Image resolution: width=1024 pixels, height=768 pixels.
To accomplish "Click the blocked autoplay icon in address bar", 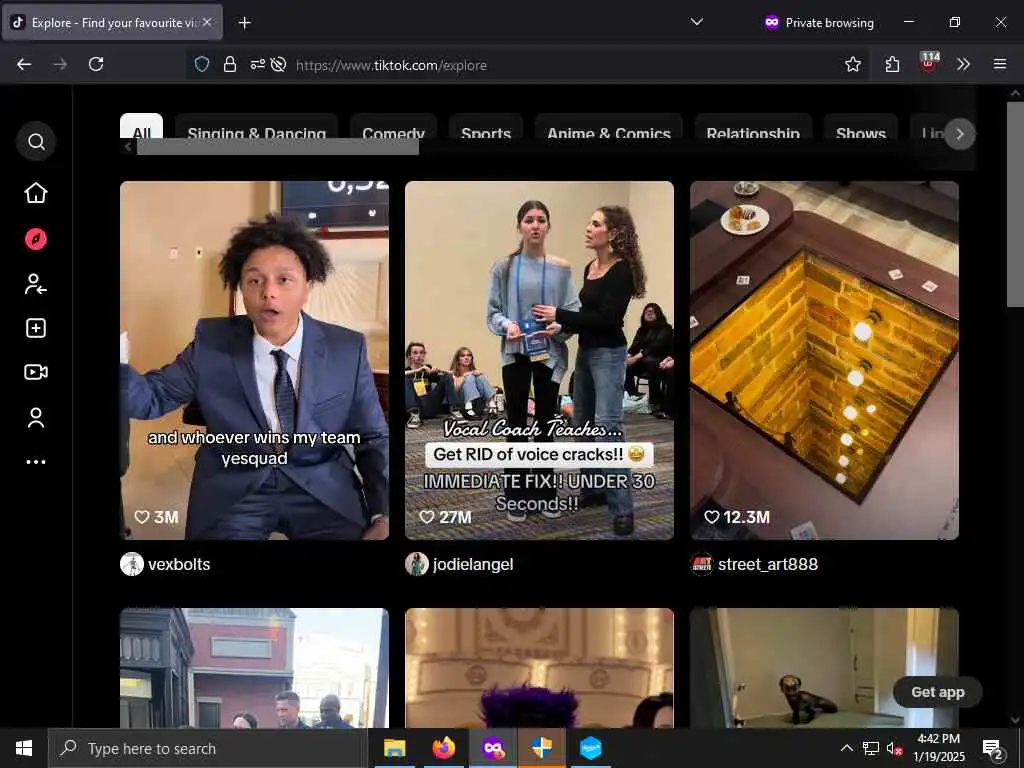I will [278, 64].
